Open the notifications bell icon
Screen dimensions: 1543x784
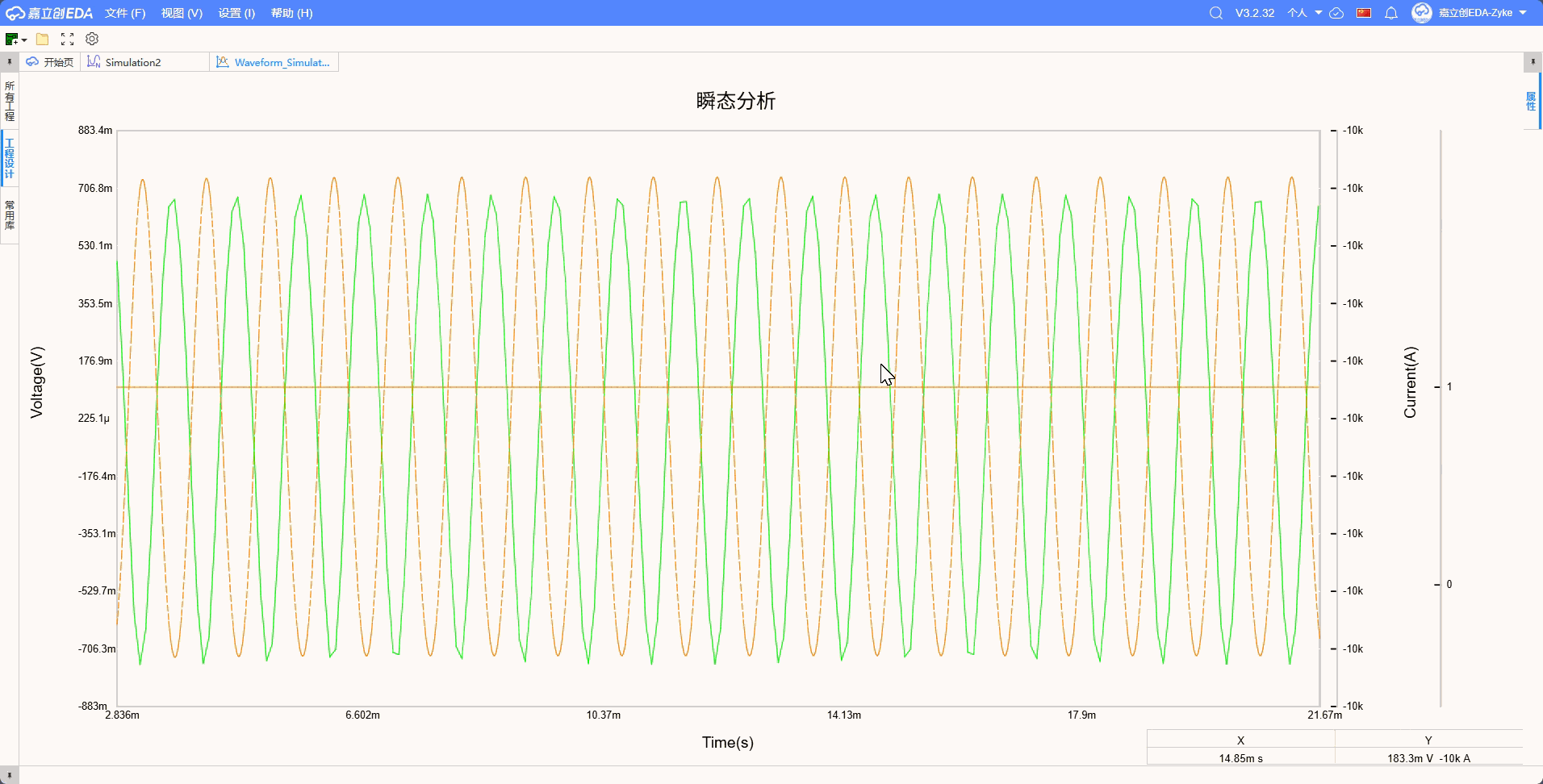pyautogui.click(x=1391, y=13)
